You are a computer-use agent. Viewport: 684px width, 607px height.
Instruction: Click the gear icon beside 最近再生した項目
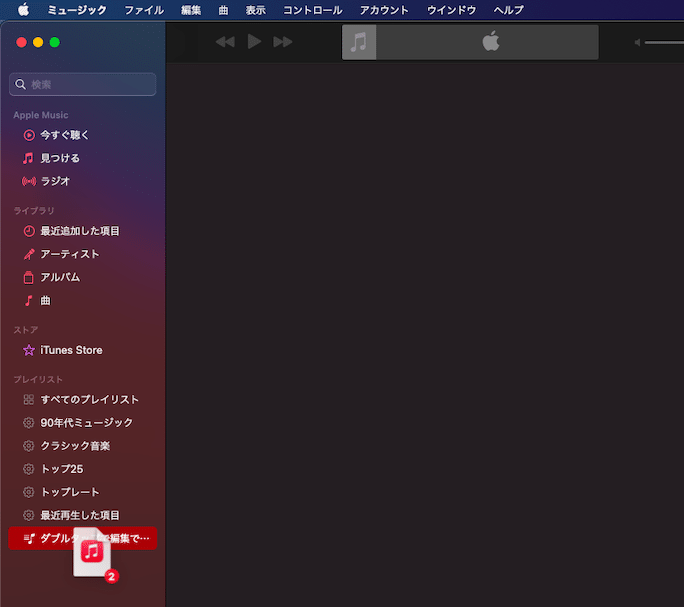(29, 515)
